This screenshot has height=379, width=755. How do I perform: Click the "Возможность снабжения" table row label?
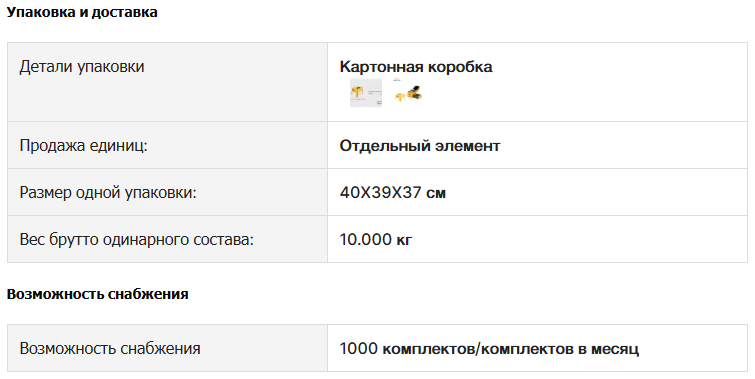[110, 349]
